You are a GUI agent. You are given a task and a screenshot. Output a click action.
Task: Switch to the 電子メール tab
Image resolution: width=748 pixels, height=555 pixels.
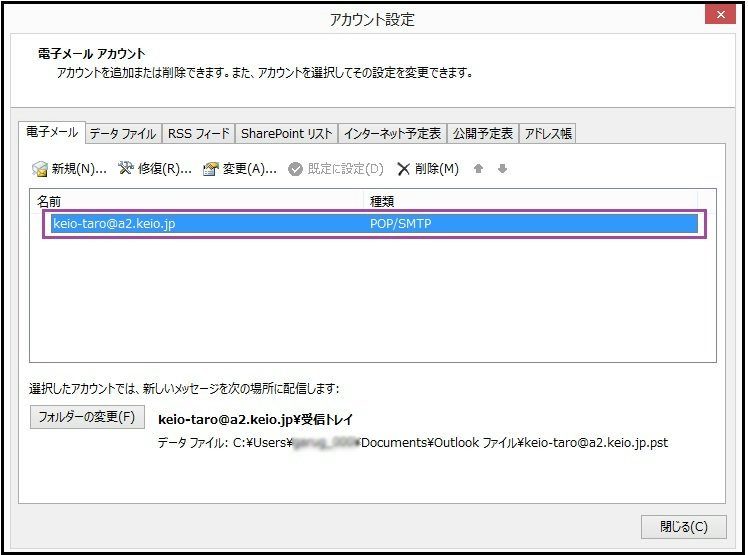tap(51, 133)
